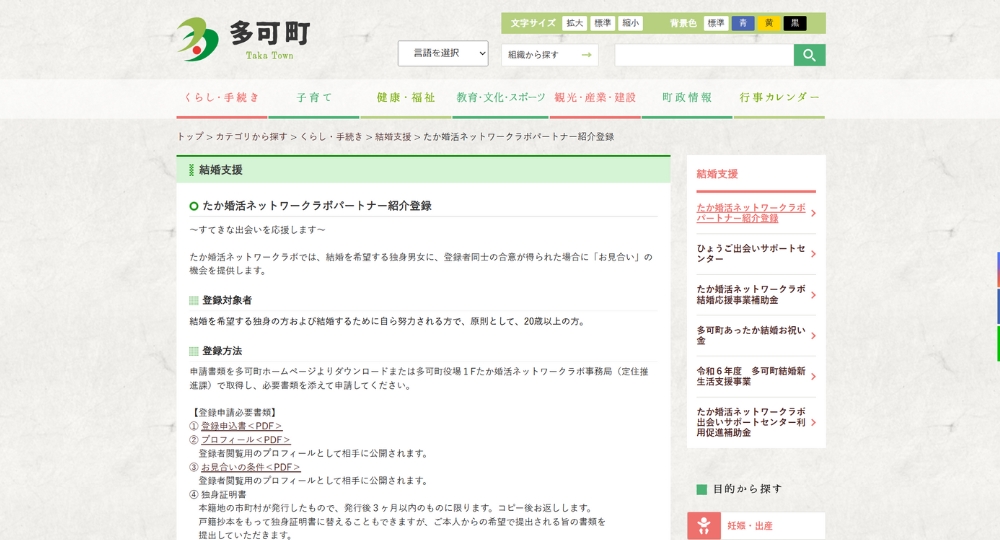The width and height of the screenshot is (1000, 540).
Task: Click くらし・手続き breadcrumb link
Action: tap(331, 136)
